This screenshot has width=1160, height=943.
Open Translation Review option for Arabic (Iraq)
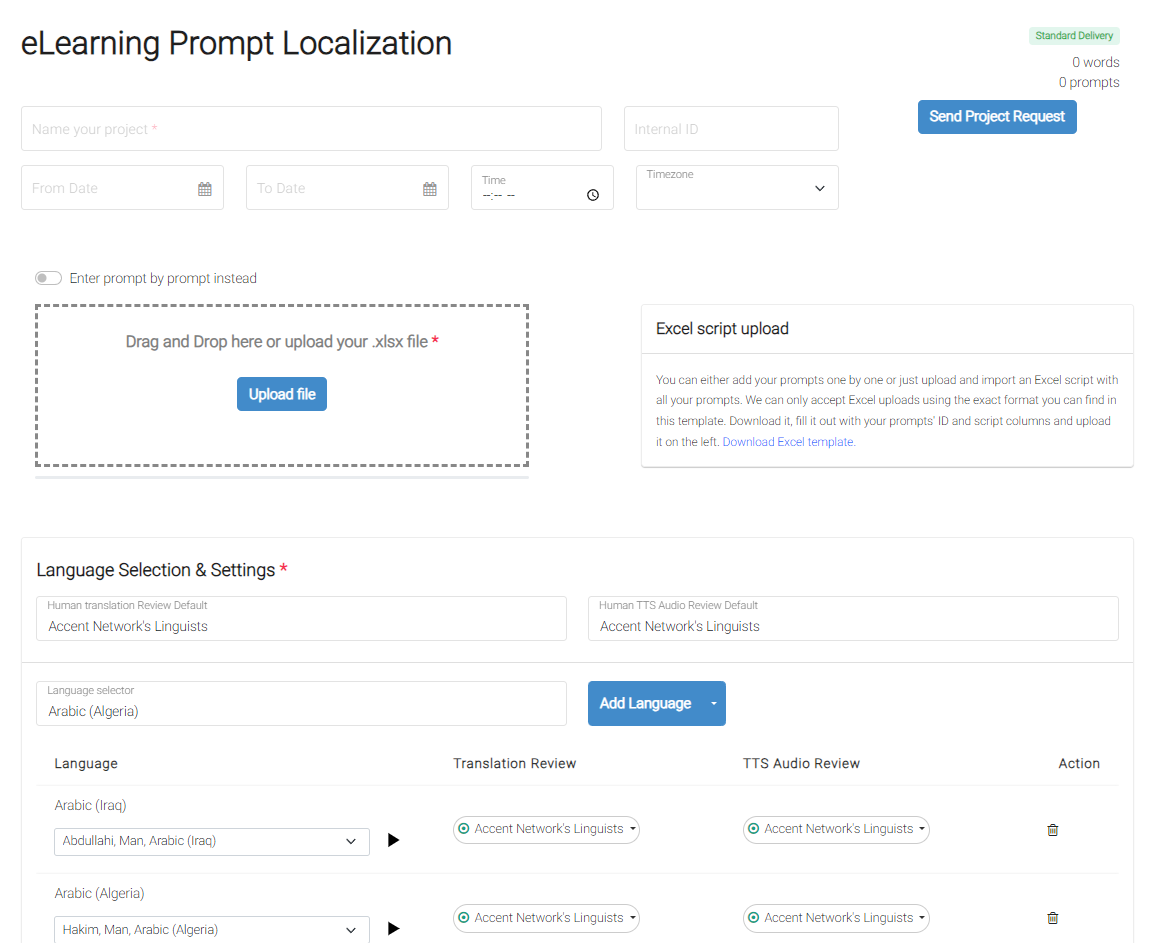(x=546, y=829)
